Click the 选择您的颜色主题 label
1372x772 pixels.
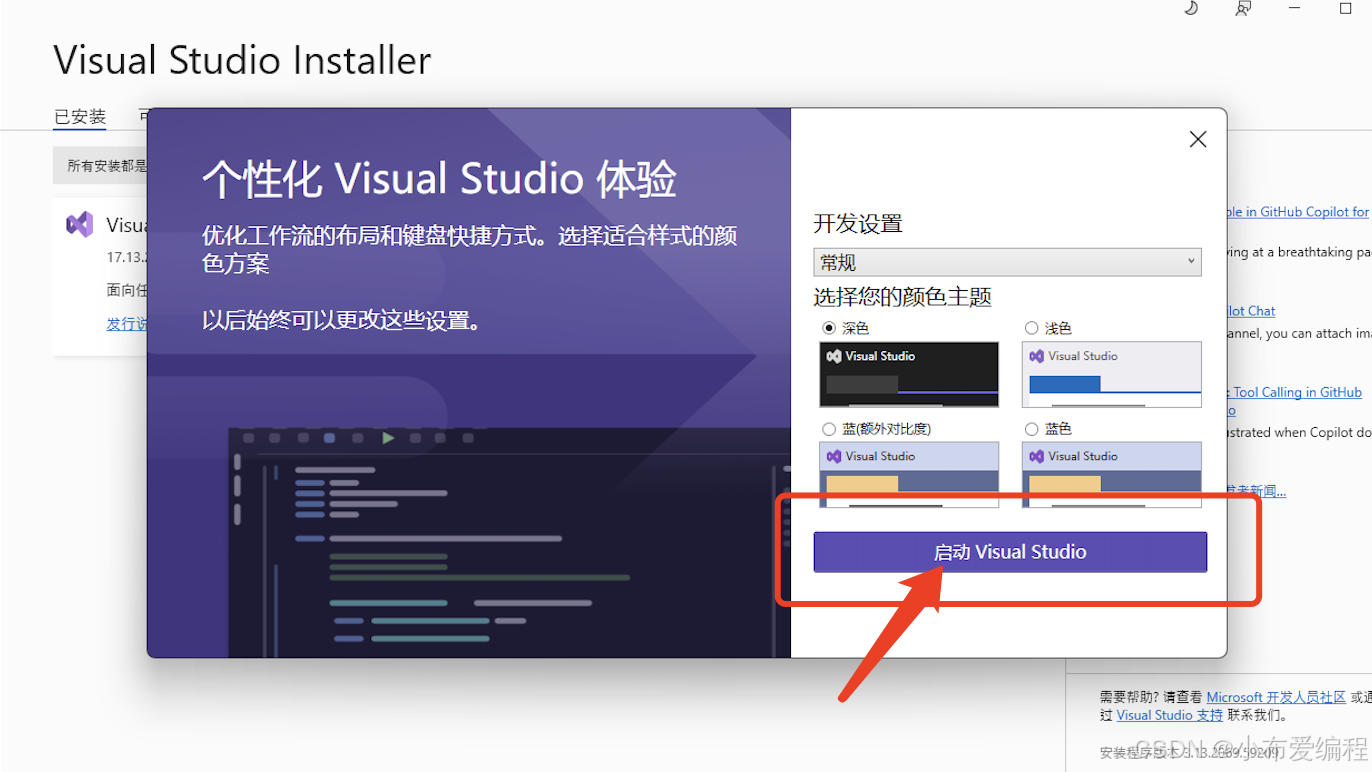click(902, 297)
